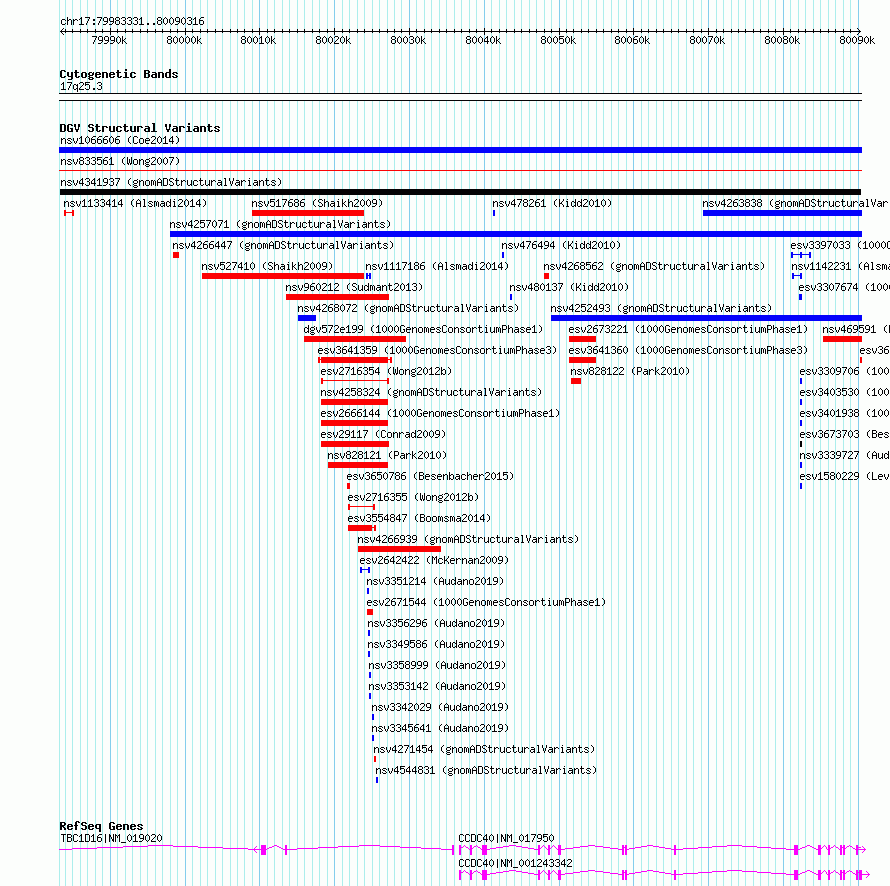Image resolution: width=890 pixels, height=886 pixels.
Task: Open nsv1117186 (Alsmadi2014) variant
Action: pyautogui.click(x=437, y=266)
